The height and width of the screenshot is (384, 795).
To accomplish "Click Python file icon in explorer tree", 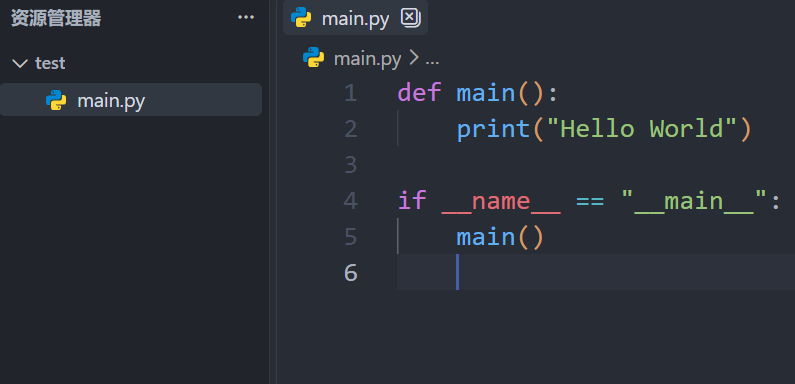I will pos(56,100).
